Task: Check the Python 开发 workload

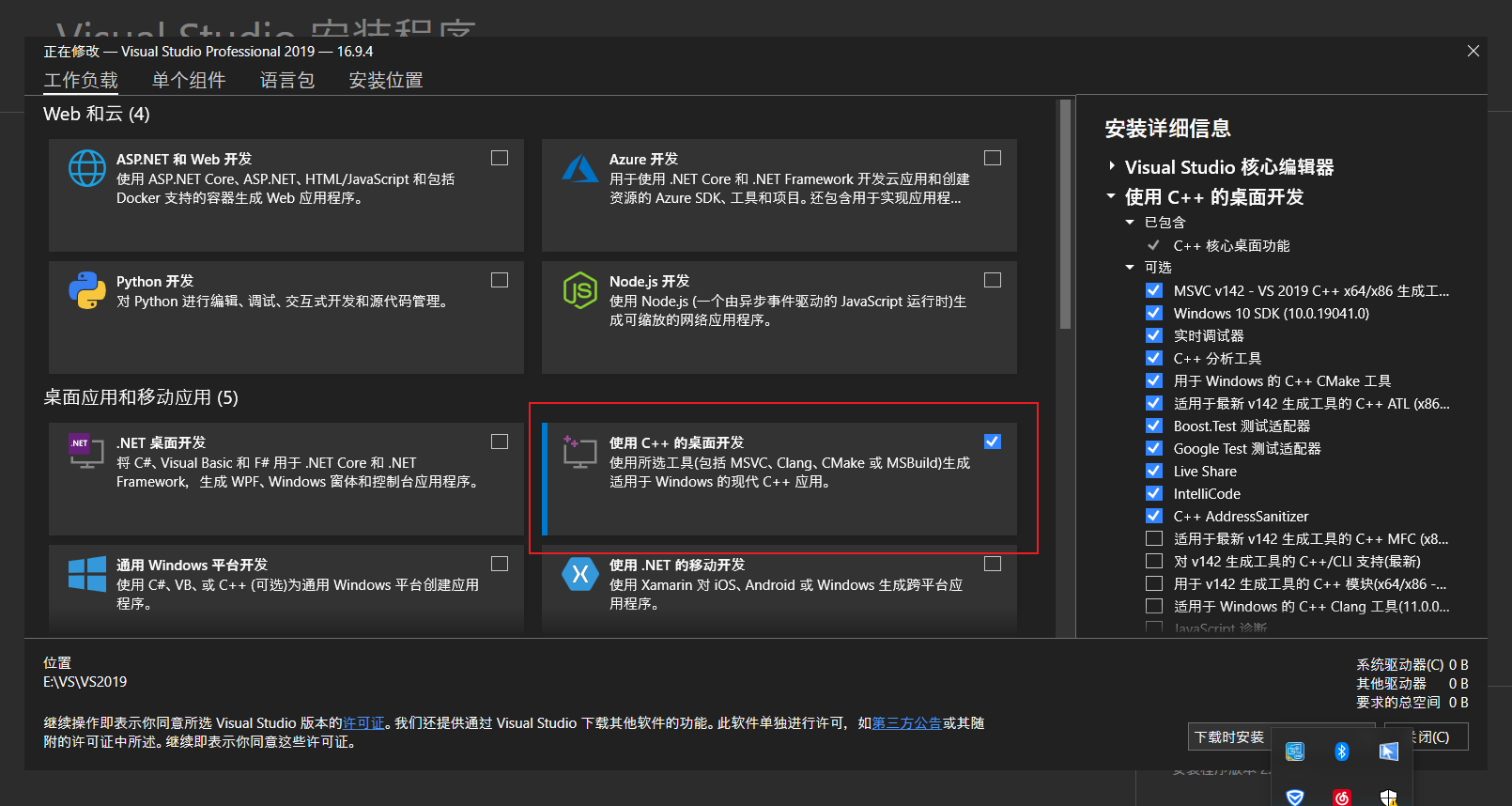Action: coord(500,280)
